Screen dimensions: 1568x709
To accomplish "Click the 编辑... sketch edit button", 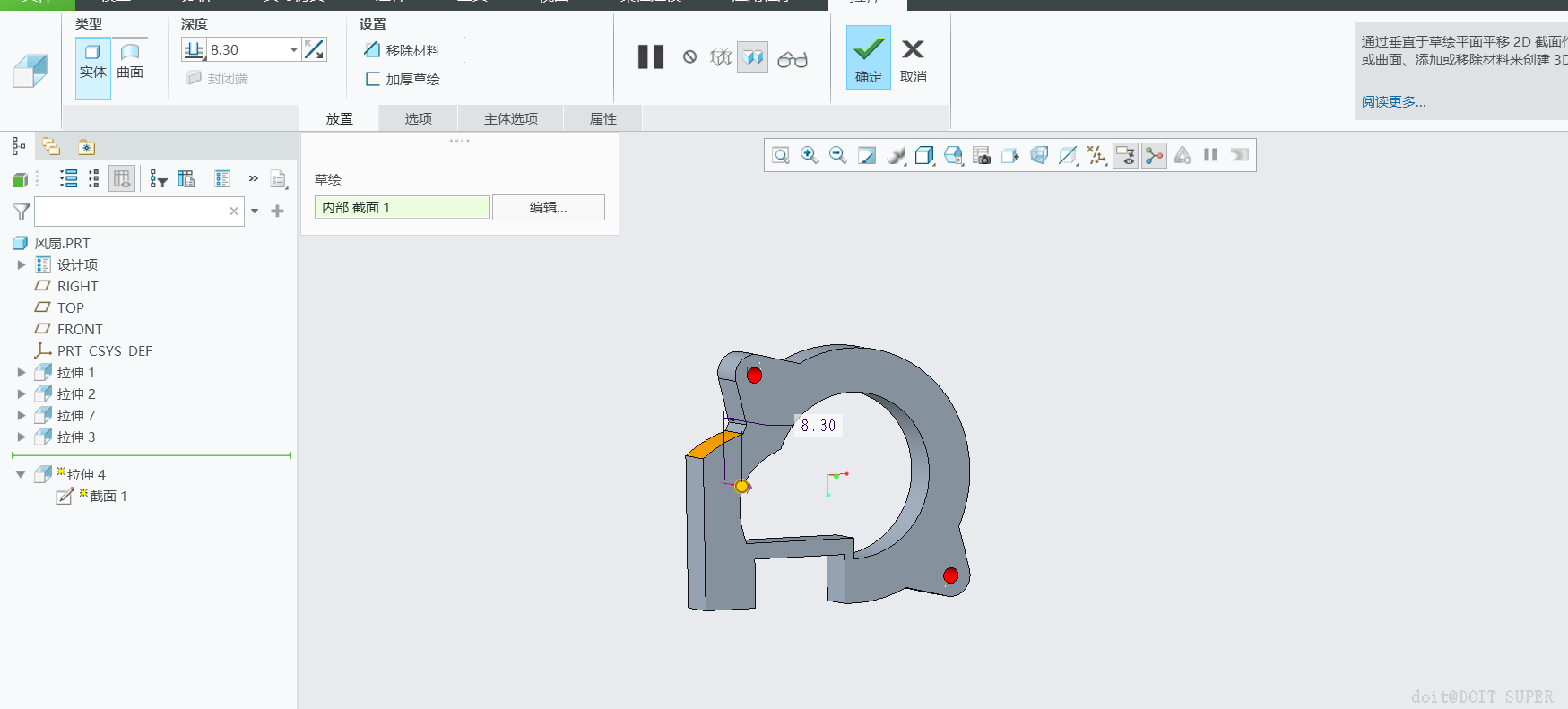I will 548,207.
